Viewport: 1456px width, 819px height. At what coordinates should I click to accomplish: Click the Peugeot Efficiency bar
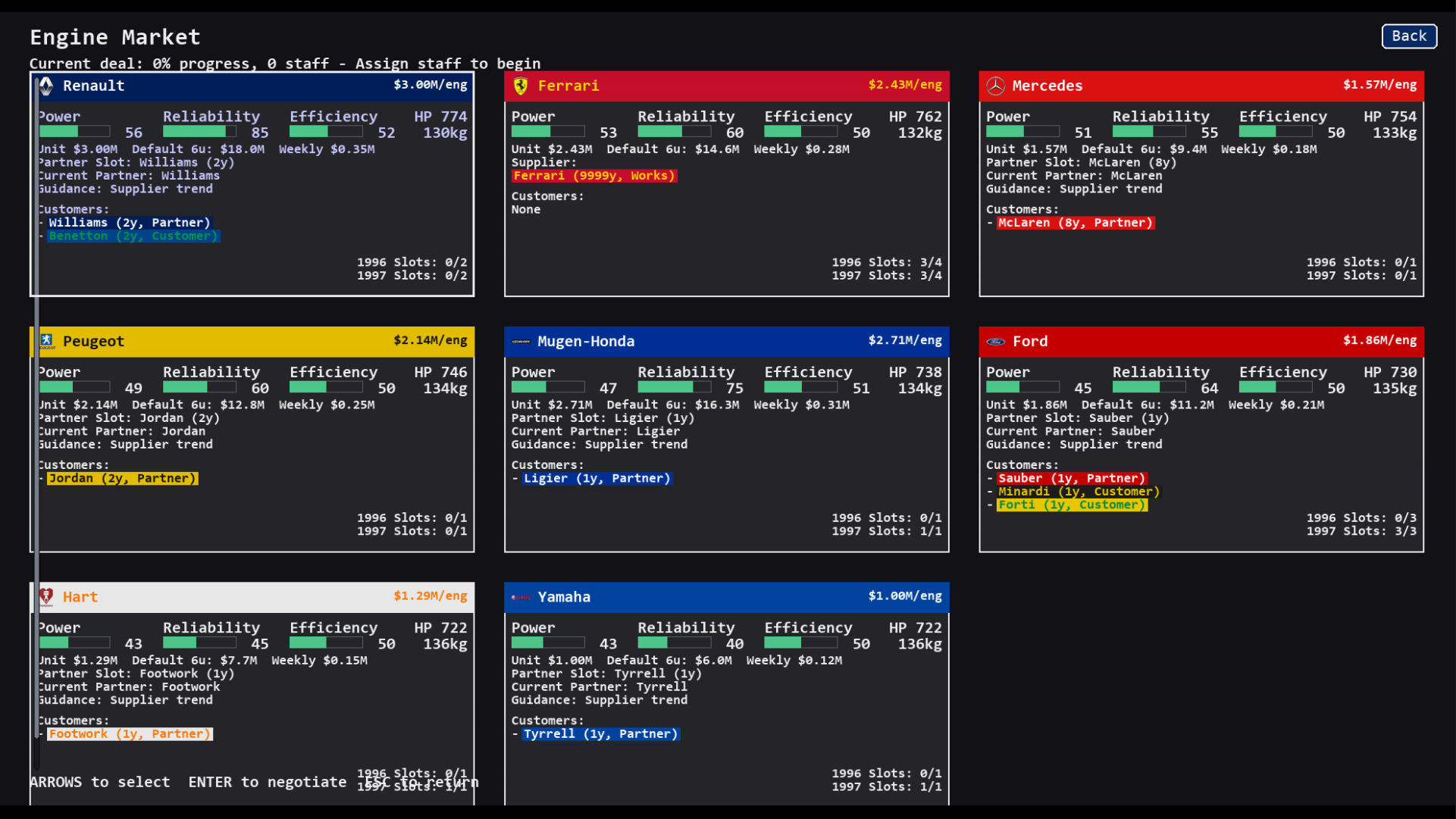326,387
